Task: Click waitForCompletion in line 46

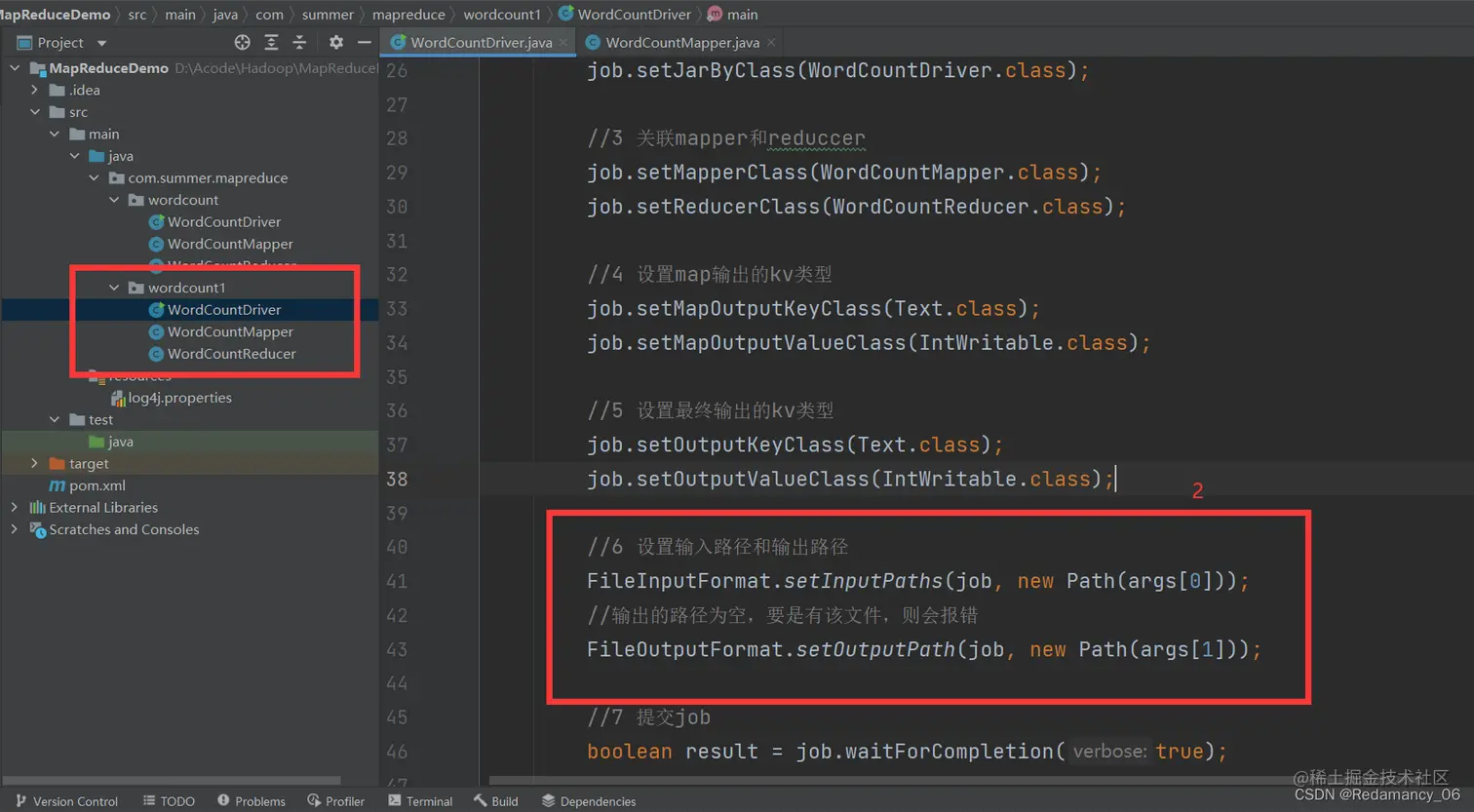Action: [x=950, y=752]
